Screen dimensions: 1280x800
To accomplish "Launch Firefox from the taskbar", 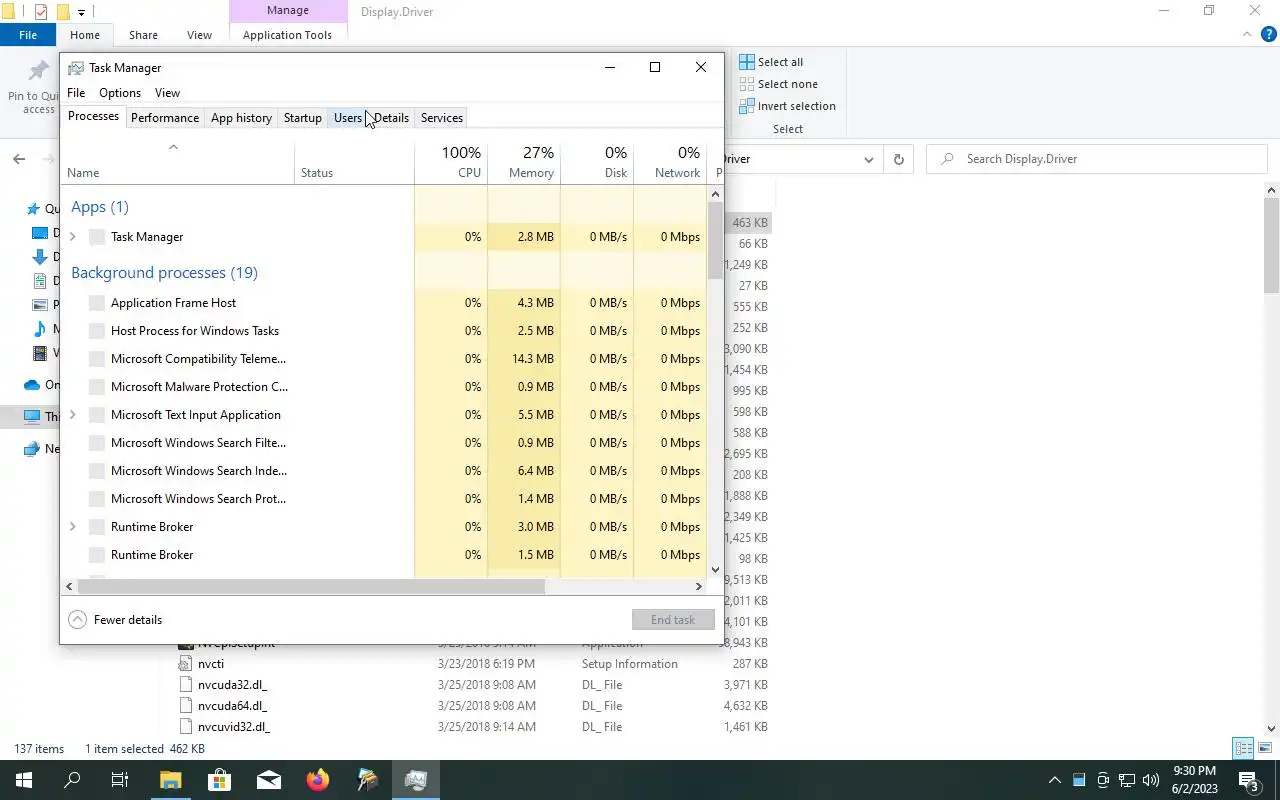I will (318, 780).
